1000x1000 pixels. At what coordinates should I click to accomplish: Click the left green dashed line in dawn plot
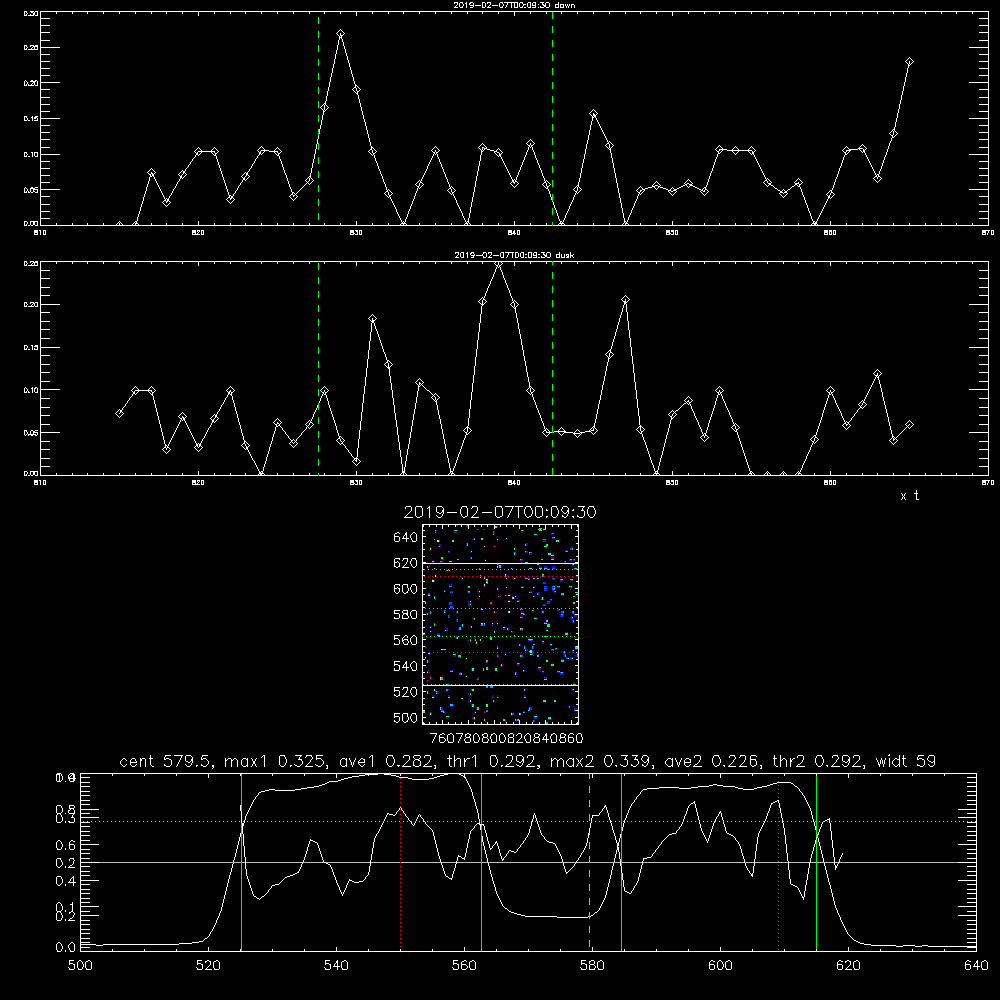pyautogui.click(x=318, y=118)
